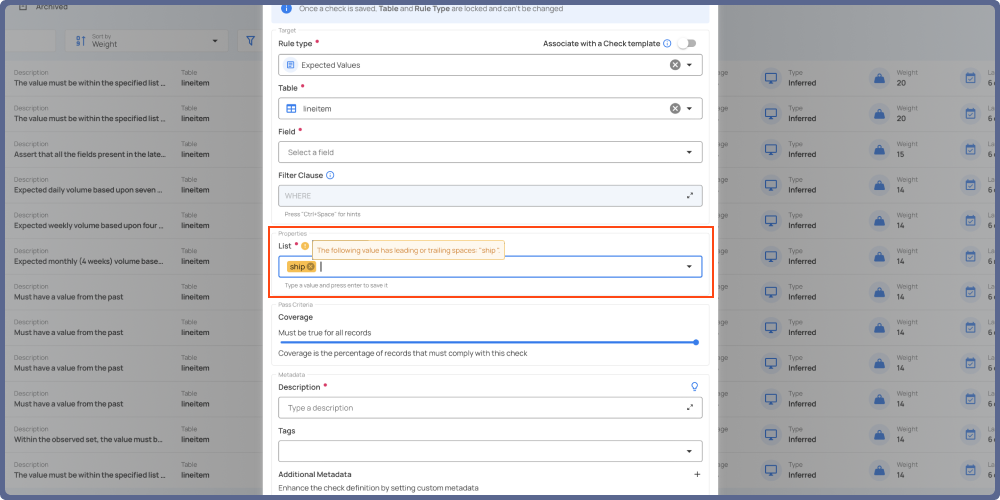Click the List warning icon
This screenshot has width=1000, height=500.
[x=305, y=246]
